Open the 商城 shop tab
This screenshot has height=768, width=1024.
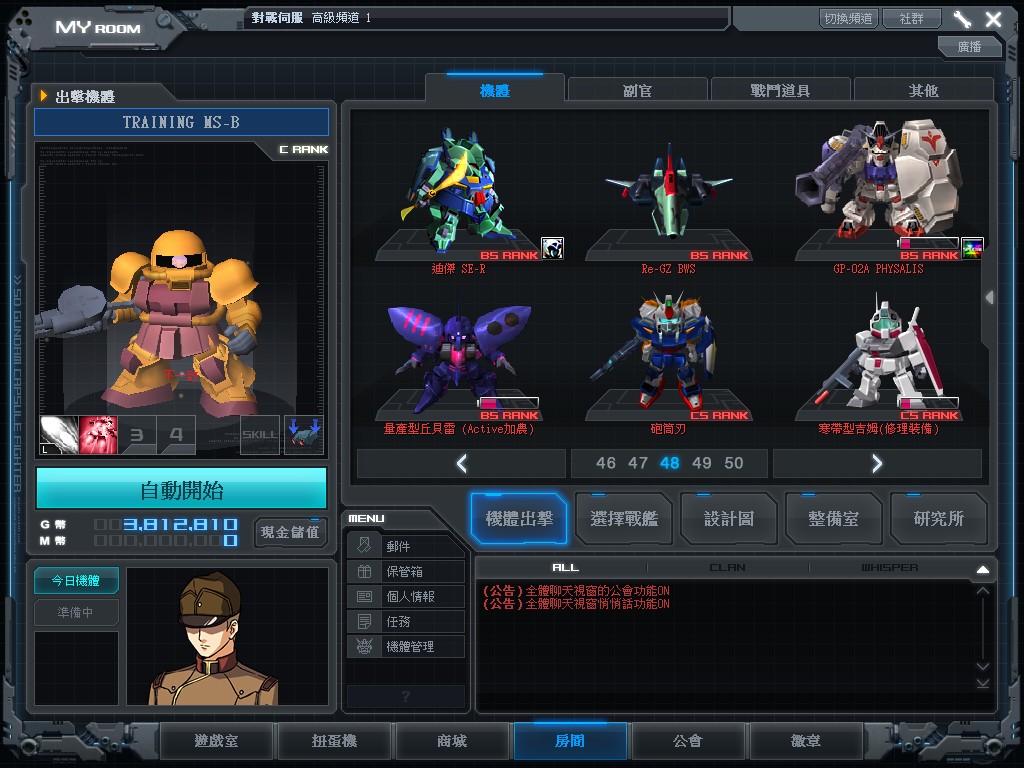click(x=452, y=741)
